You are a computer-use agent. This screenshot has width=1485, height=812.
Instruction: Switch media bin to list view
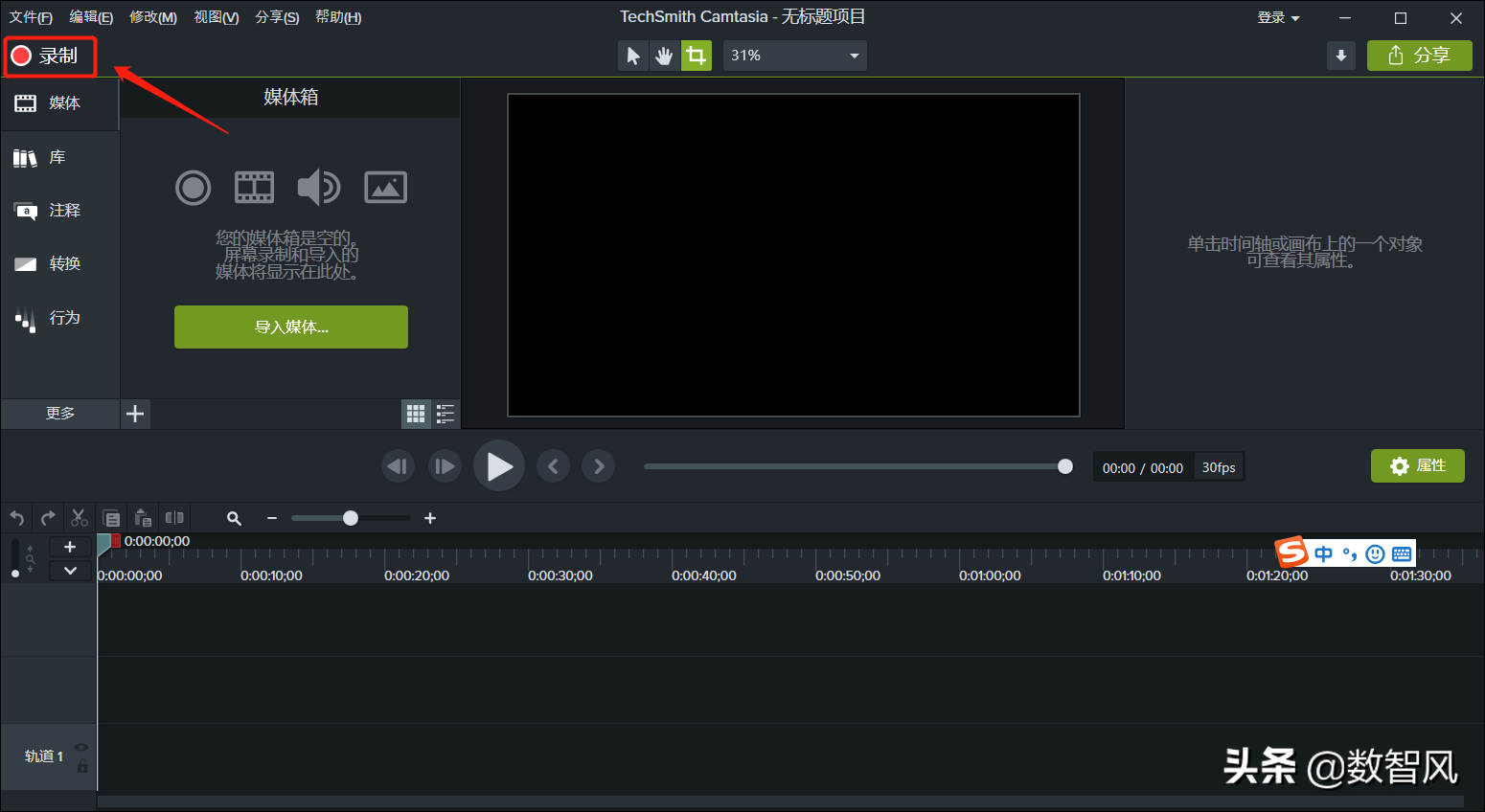click(445, 414)
